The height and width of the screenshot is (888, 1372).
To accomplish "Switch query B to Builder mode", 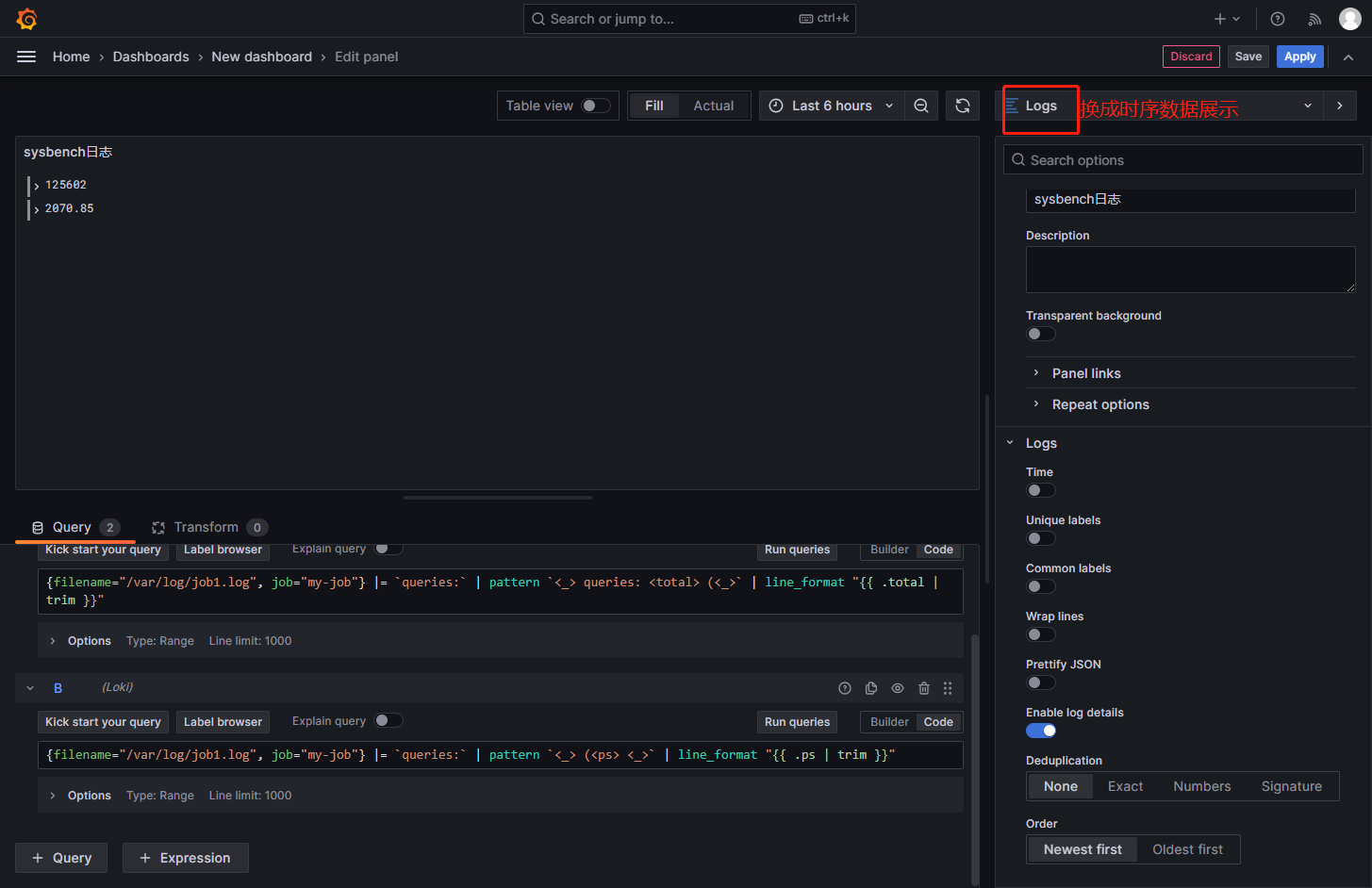I will pyautogui.click(x=889, y=722).
